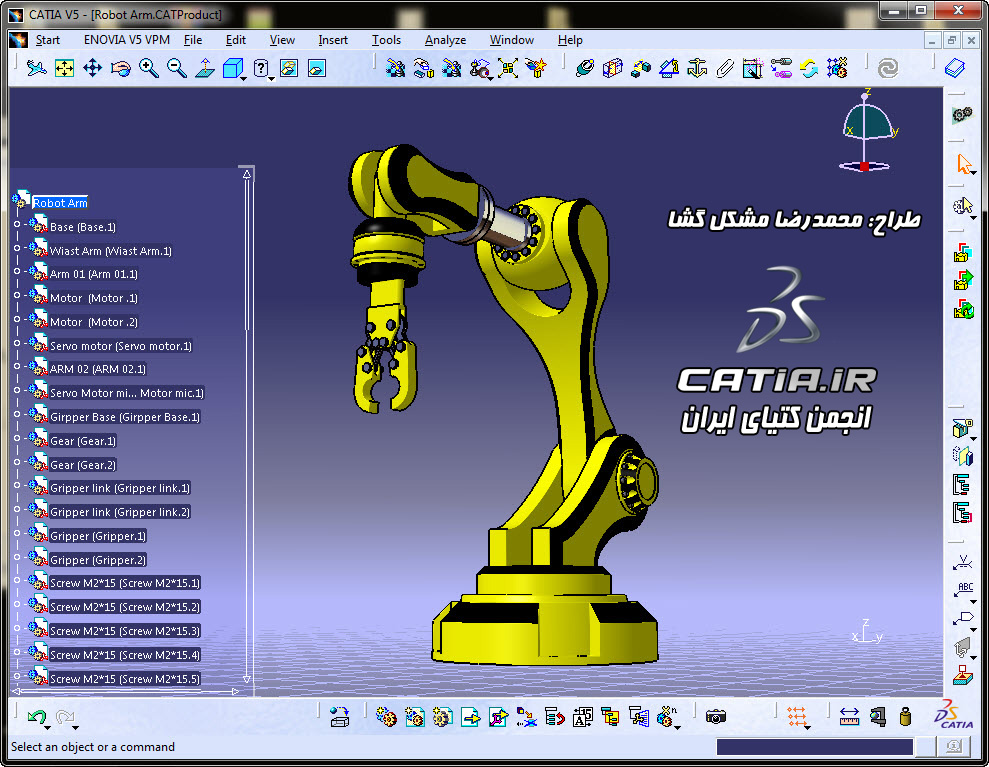Open the Analyze menu
This screenshot has height=767, width=989.
click(445, 40)
